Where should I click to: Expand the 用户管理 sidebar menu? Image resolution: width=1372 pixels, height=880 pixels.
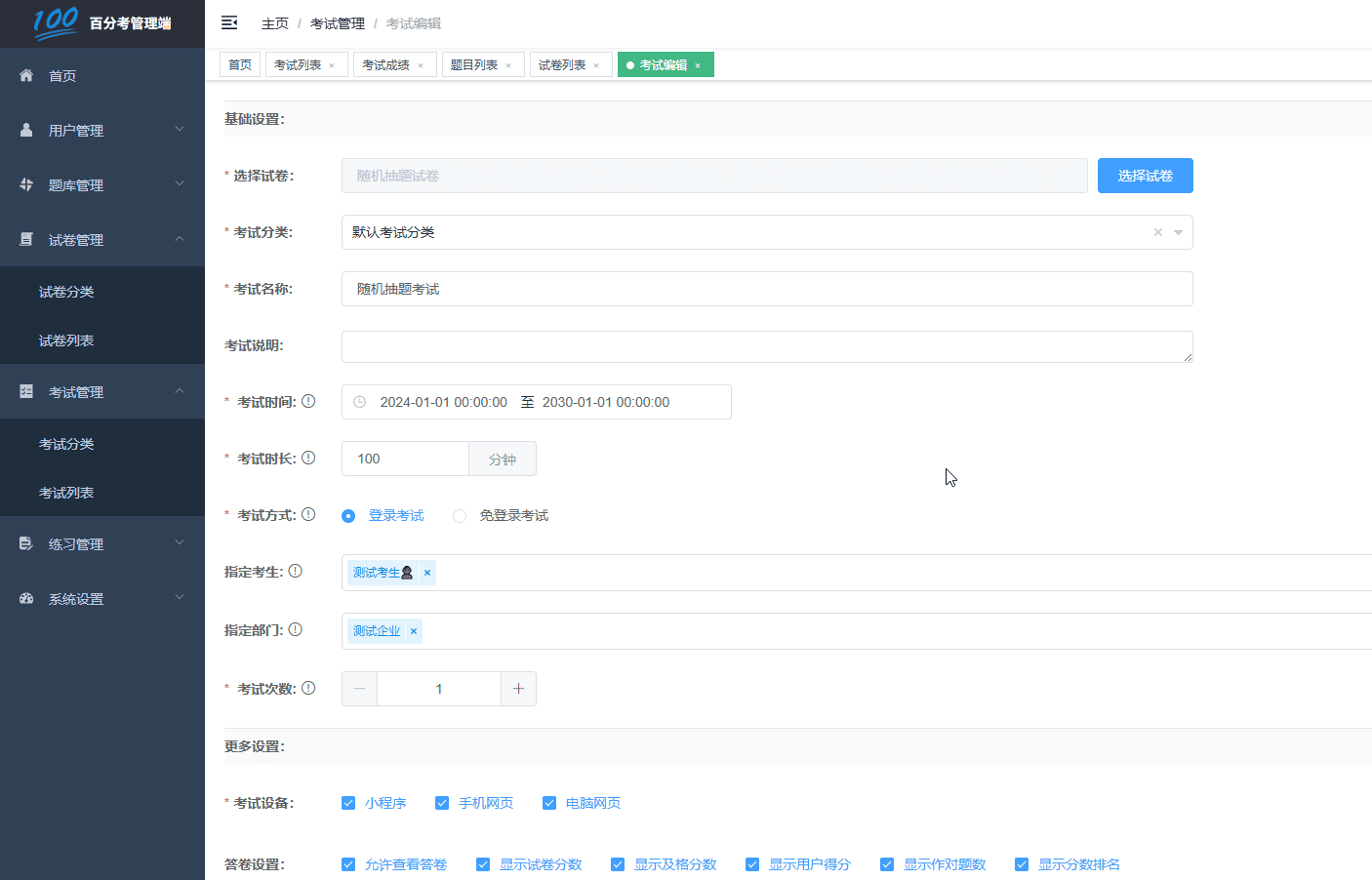(x=102, y=130)
